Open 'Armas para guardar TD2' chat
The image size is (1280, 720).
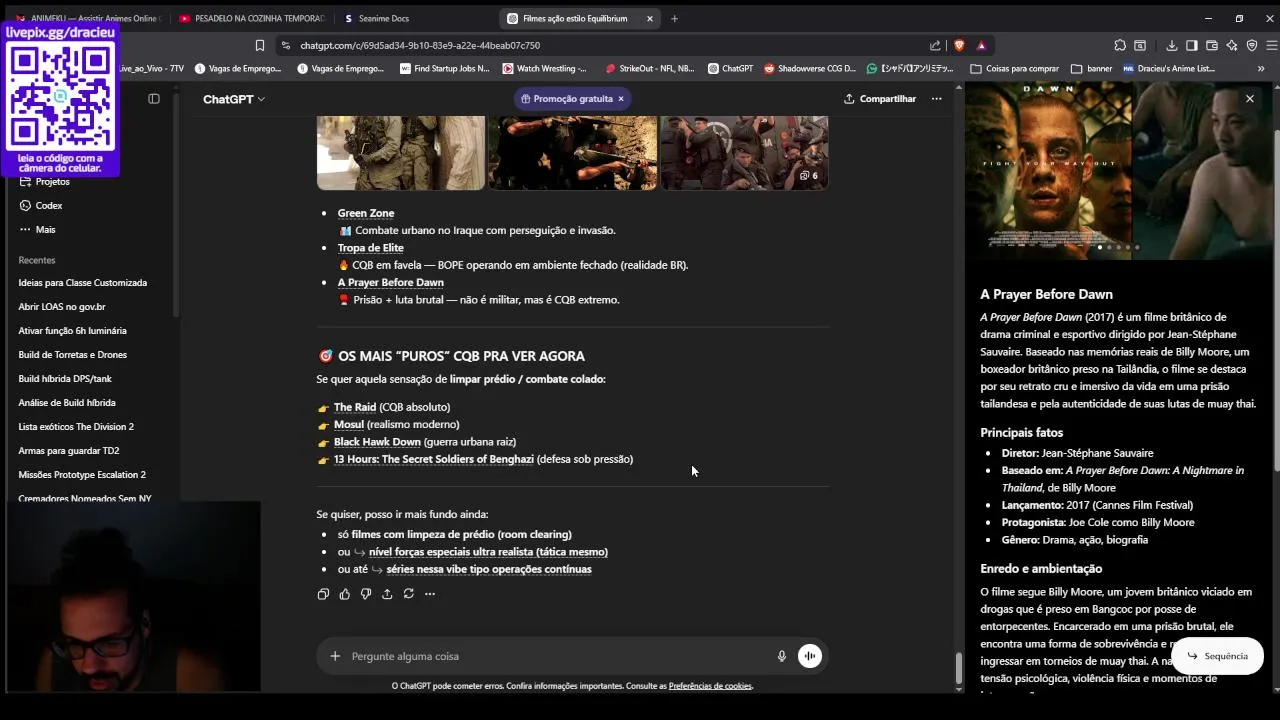(x=69, y=451)
